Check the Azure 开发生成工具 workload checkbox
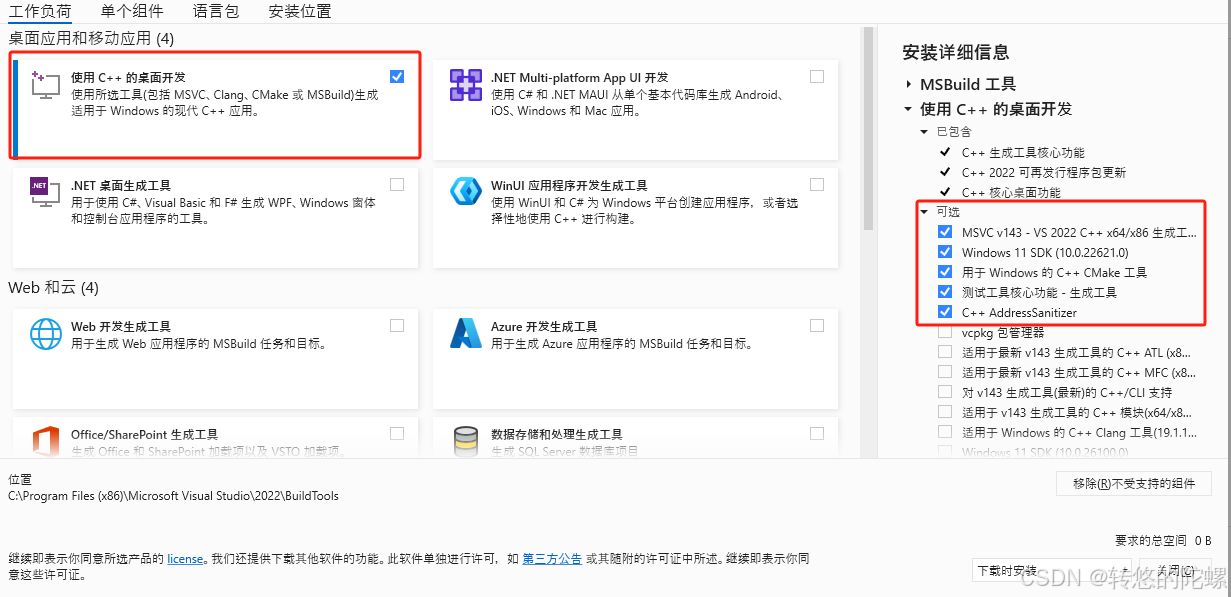This screenshot has width=1231, height=597. [817, 325]
